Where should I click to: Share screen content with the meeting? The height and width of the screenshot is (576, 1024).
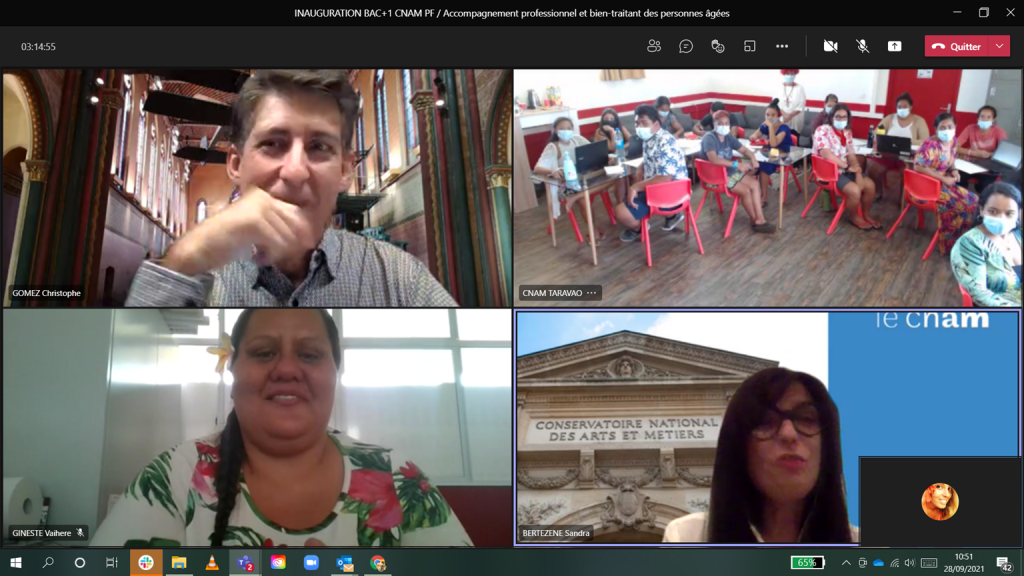[x=895, y=46]
